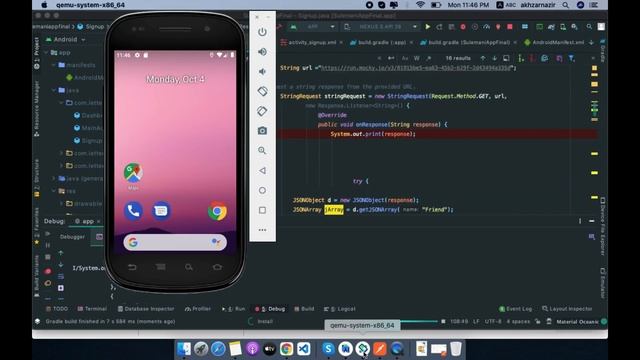The width and height of the screenshot is (640, 360).
Task: Click the emulator zoom magnifier icon
Action: (262, 150)
